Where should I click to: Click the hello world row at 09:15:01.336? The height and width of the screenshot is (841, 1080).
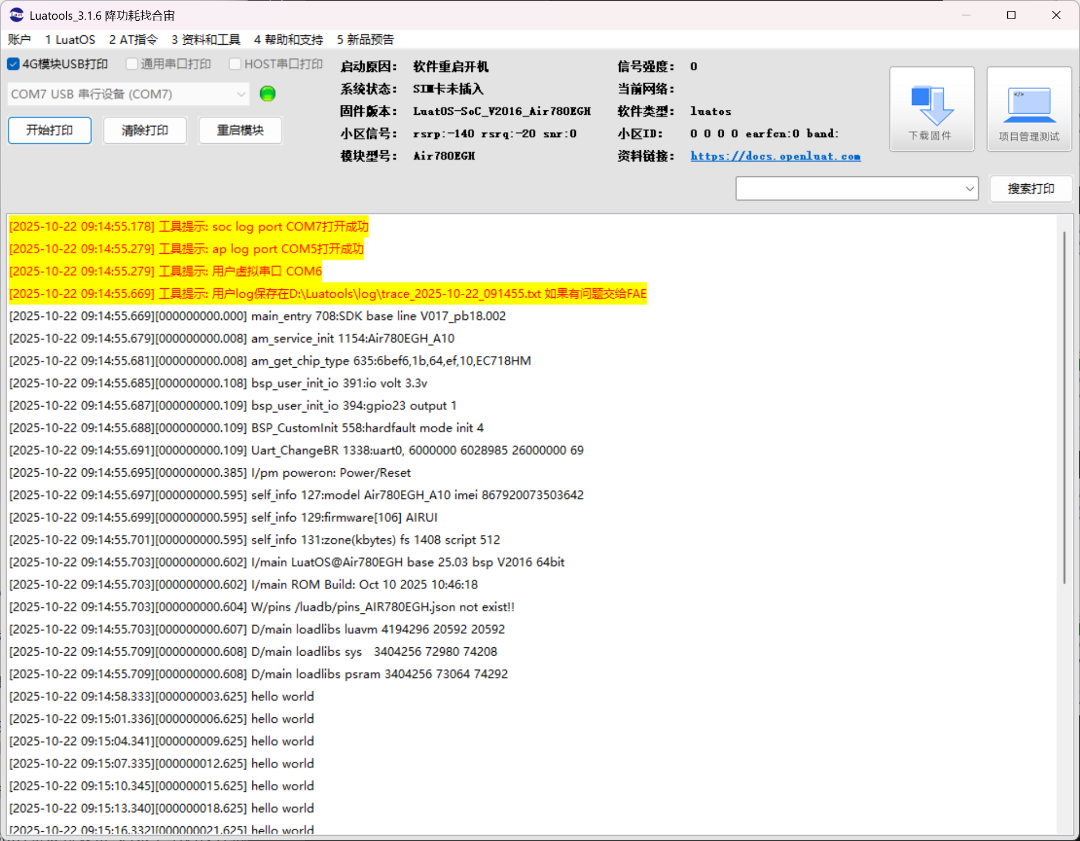[161, 719]
